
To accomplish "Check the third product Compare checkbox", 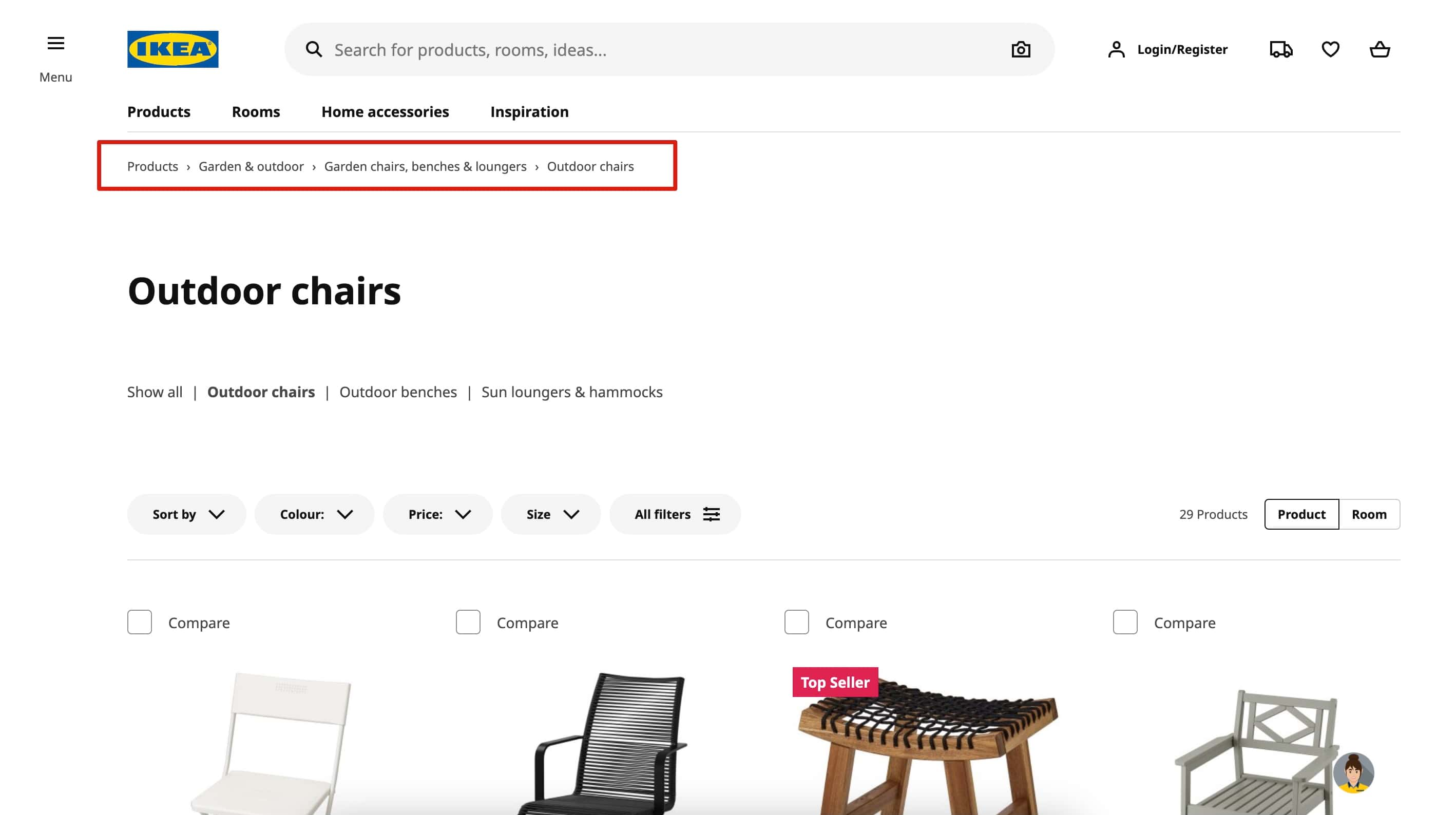I will pos(796,622).
